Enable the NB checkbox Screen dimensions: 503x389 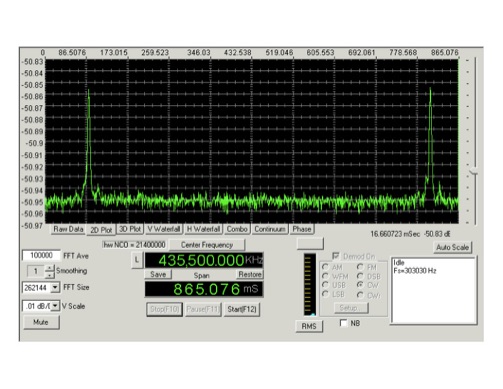pyautogui.click(x=343, y=323)
